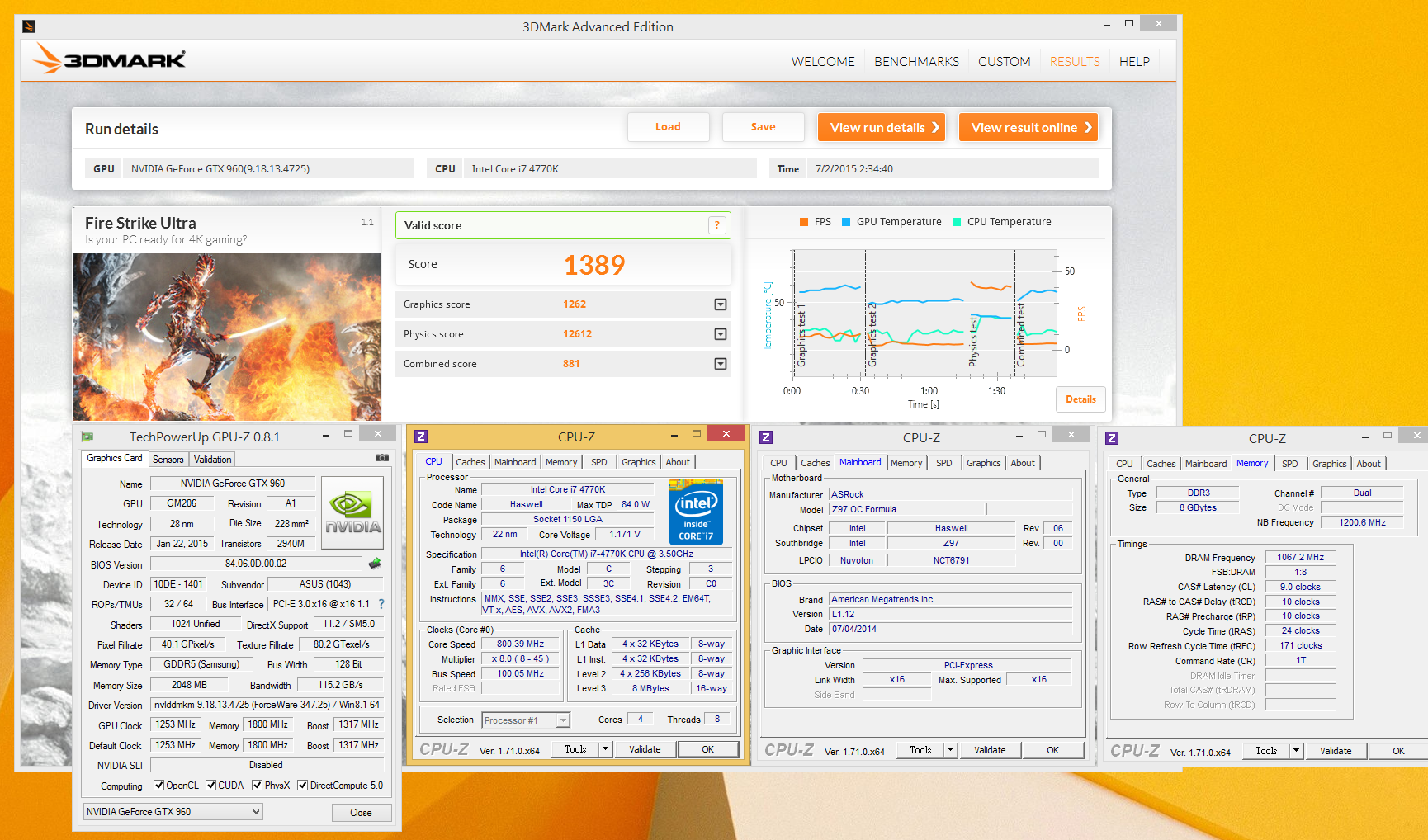The height and width of the screenshot is (840, 1428).
Task: Click View run details button
Action: pyautogui.click(x=882, y=127)
